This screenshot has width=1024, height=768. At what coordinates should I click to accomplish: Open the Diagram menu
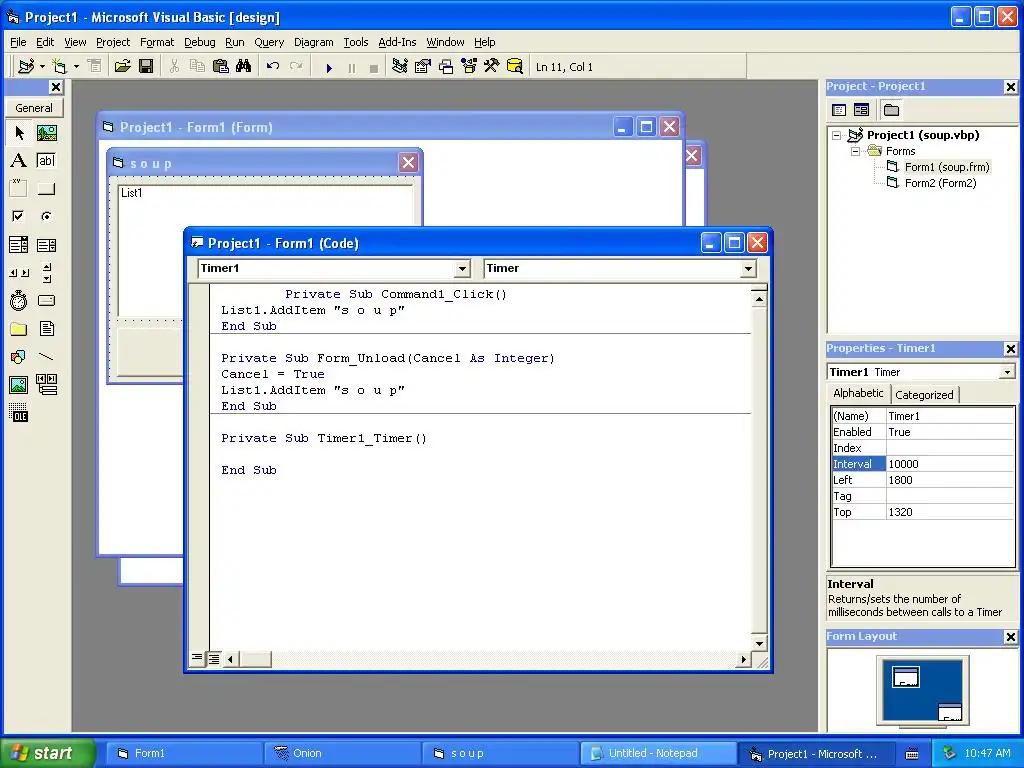click(313, 42)
